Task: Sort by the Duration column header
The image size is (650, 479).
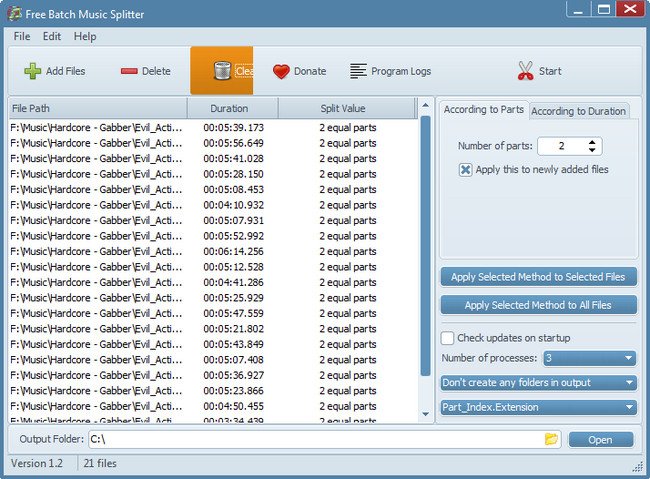Action: tap(233, 109)
